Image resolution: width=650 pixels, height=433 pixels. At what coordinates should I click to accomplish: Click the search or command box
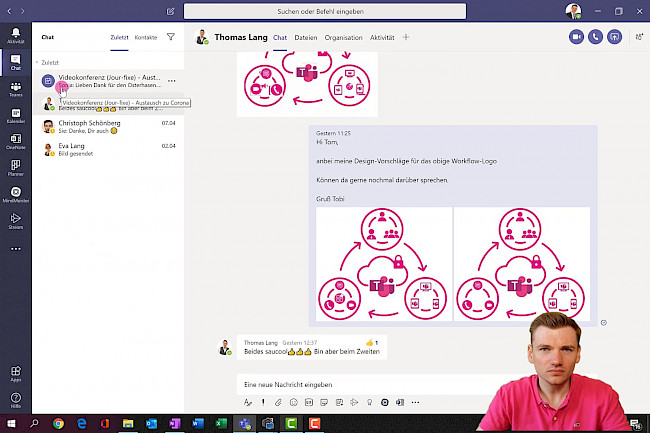coord(325,12)
